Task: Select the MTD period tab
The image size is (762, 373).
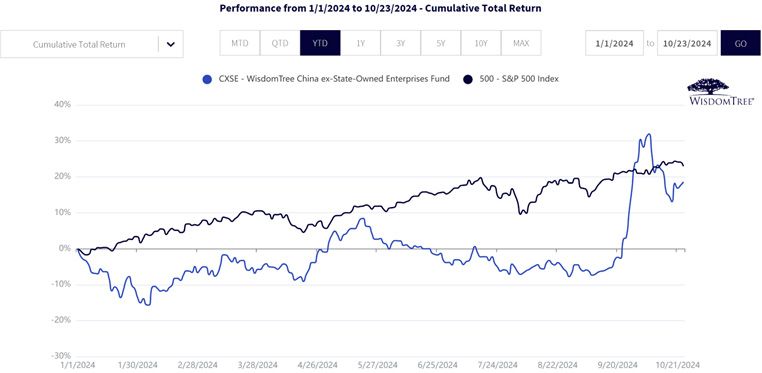Action: click(240, 43)
